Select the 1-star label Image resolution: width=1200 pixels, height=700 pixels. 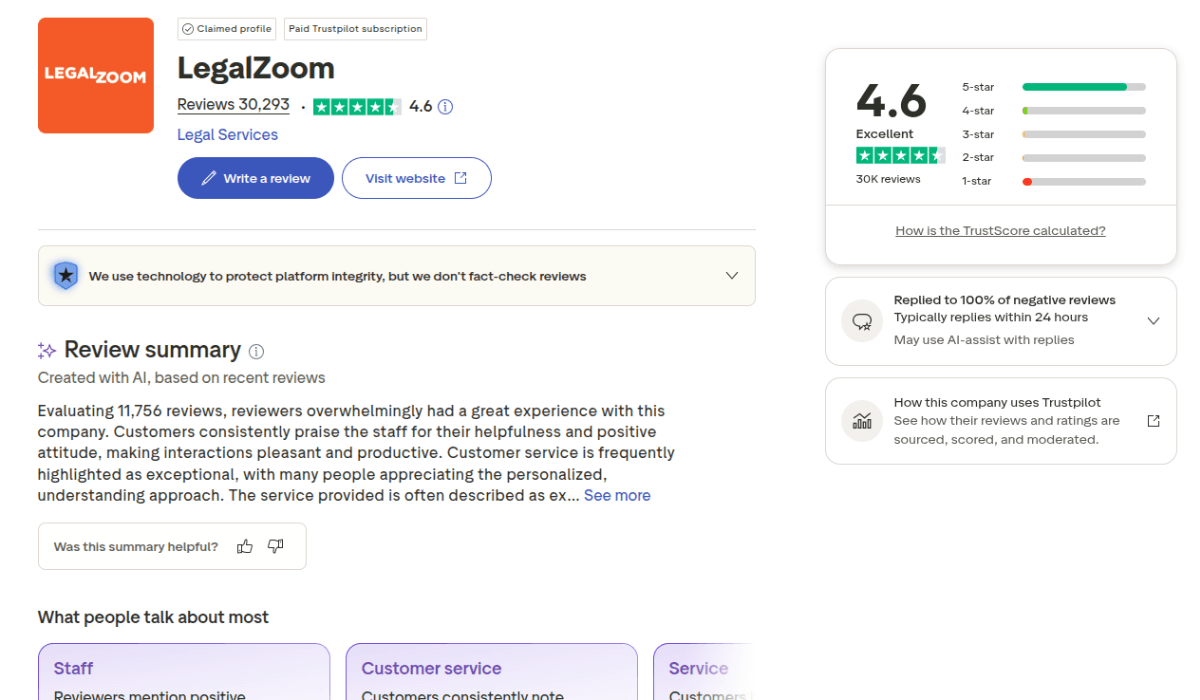(x=977, y=181)
